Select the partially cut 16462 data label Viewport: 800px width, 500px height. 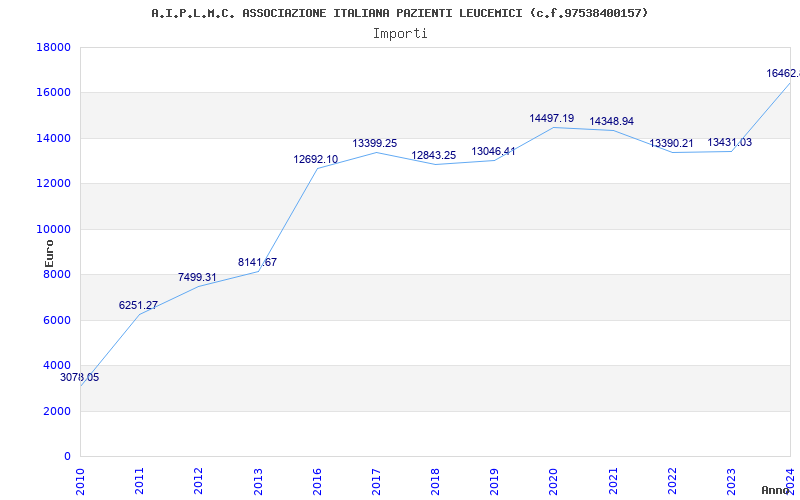[x=783, y=73]
